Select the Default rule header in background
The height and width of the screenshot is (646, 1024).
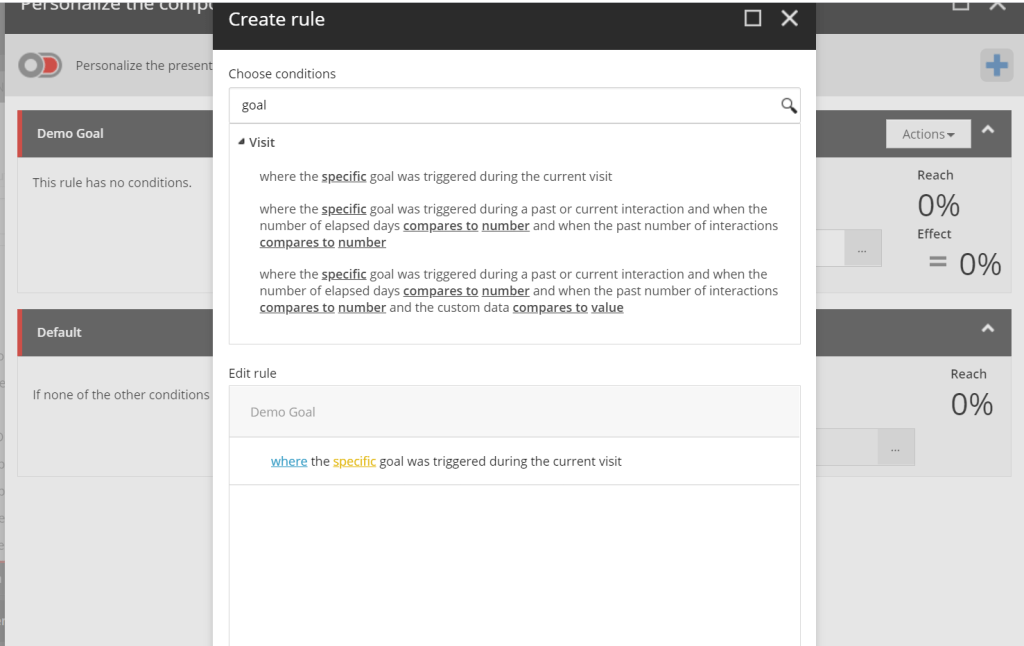pos(115,332)
